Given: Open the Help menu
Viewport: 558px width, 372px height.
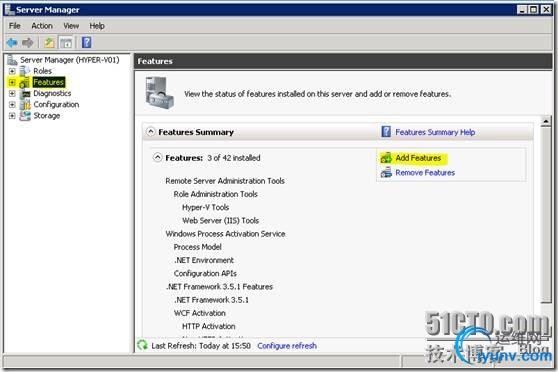Looking at the screenshot, I should 97,26.
